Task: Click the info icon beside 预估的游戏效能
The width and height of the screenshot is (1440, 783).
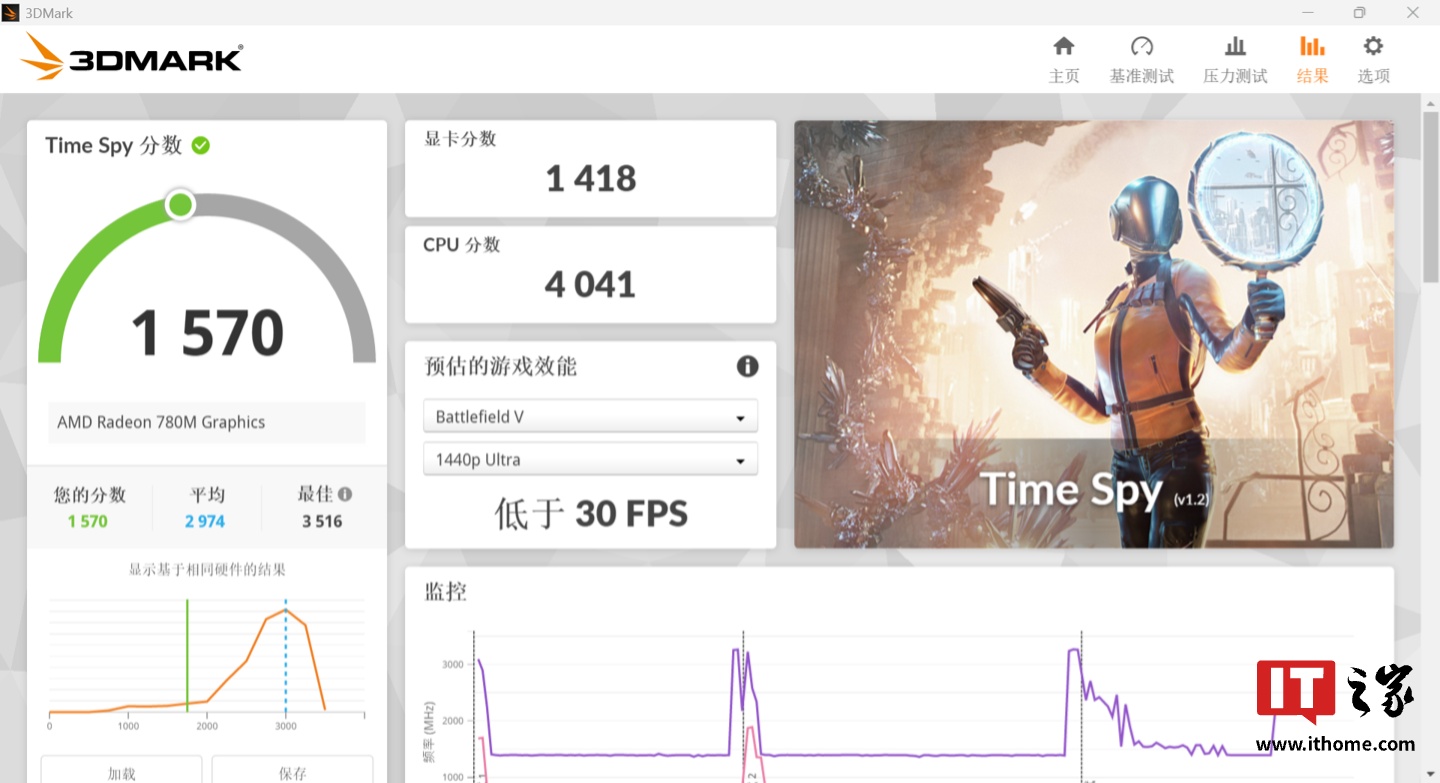Action: tap(747, 366)
